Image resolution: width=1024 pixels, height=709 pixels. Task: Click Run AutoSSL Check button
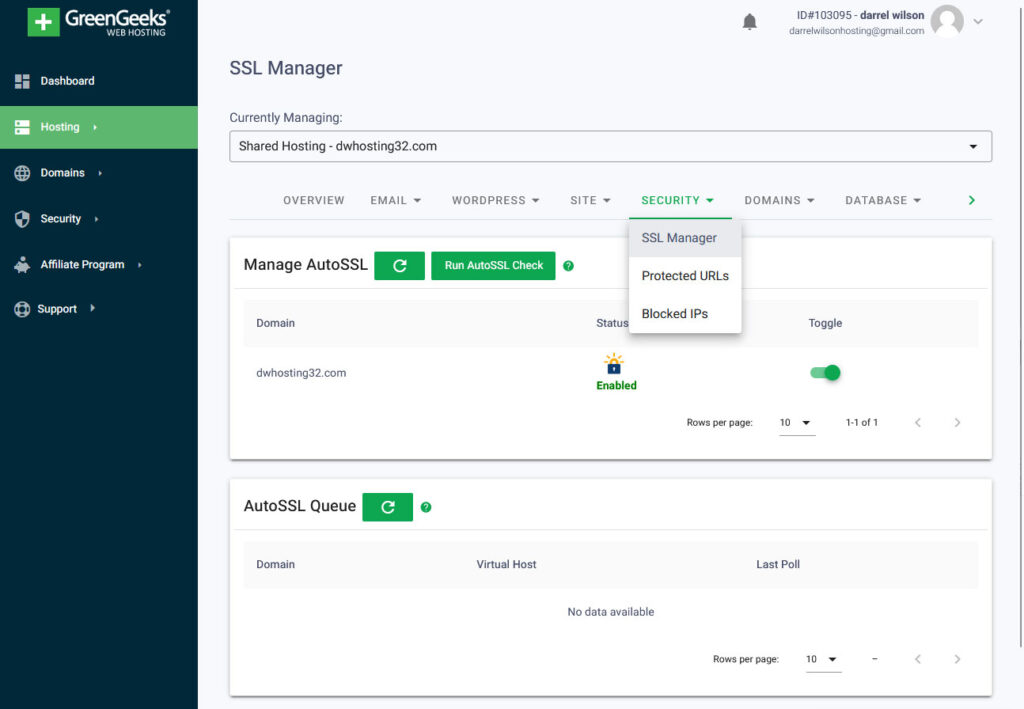[x=494, y=266]
